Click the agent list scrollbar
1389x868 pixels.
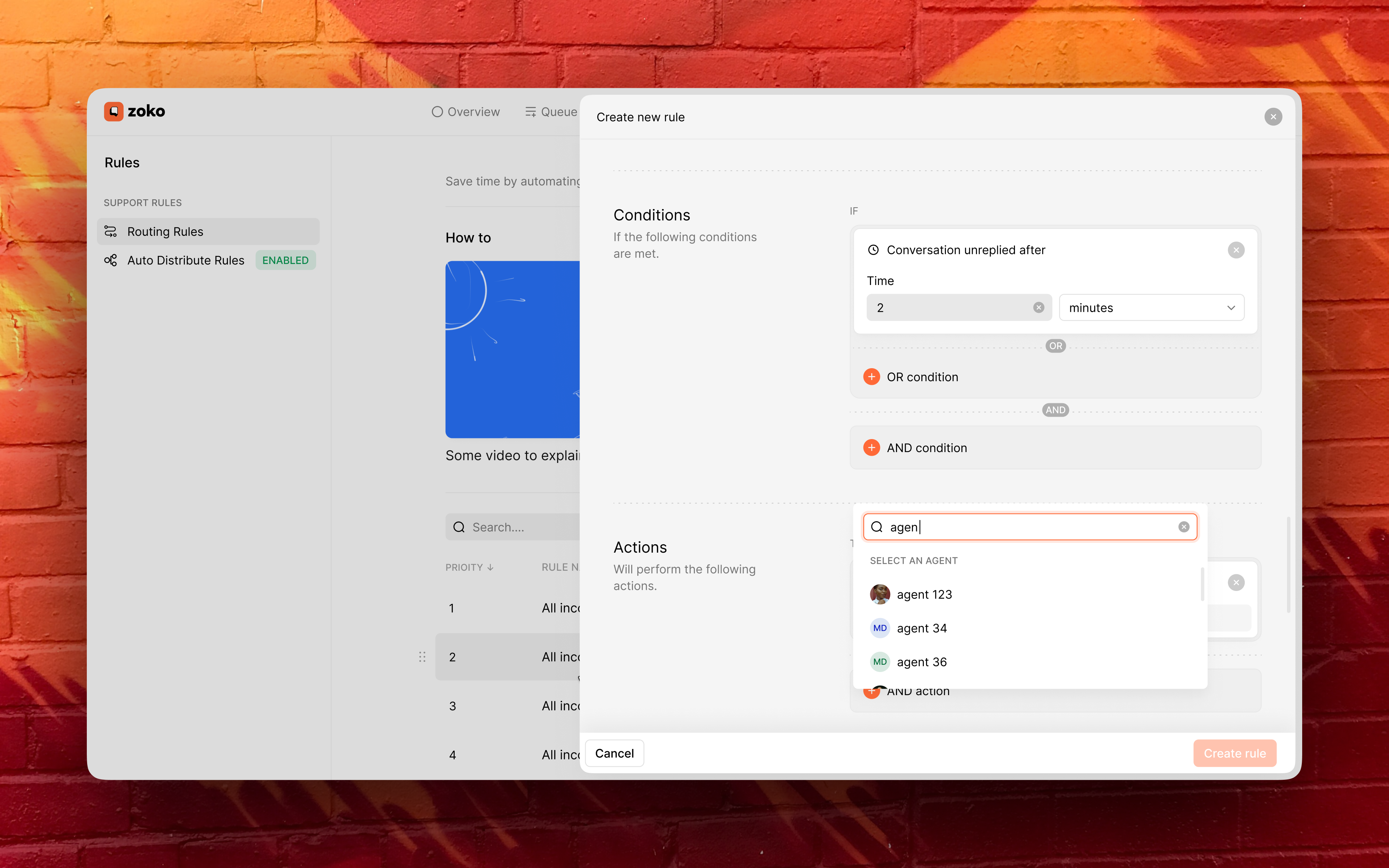pyautogui.click(x=1202, y=584)
